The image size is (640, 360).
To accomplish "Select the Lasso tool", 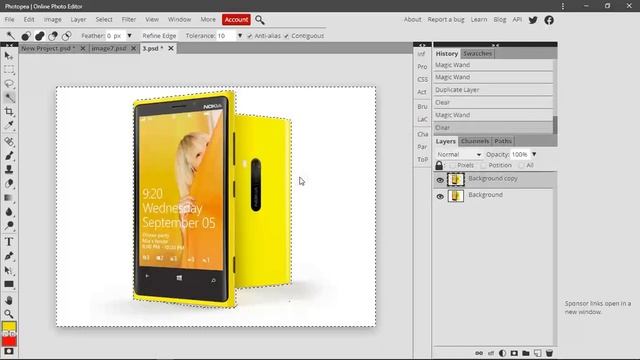I will click(x=9, y=84).
